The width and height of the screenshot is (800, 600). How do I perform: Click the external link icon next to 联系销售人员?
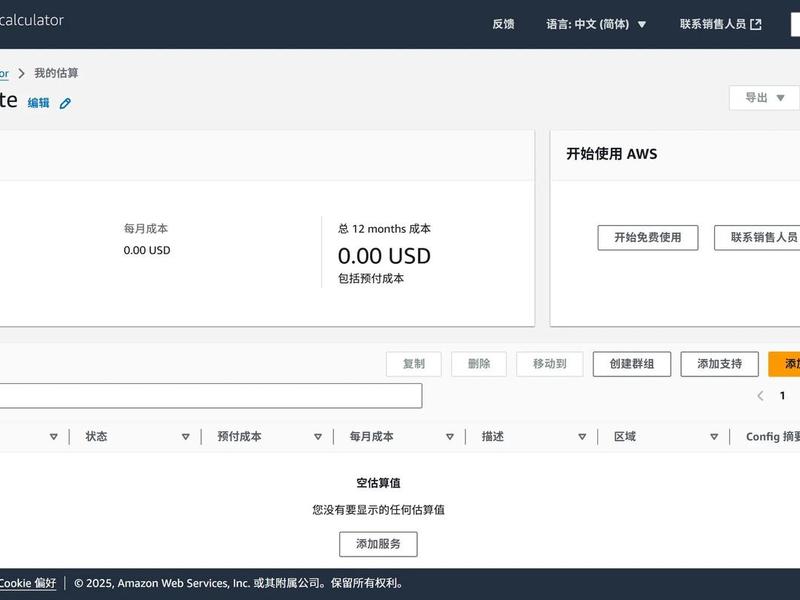pos(756,24)
